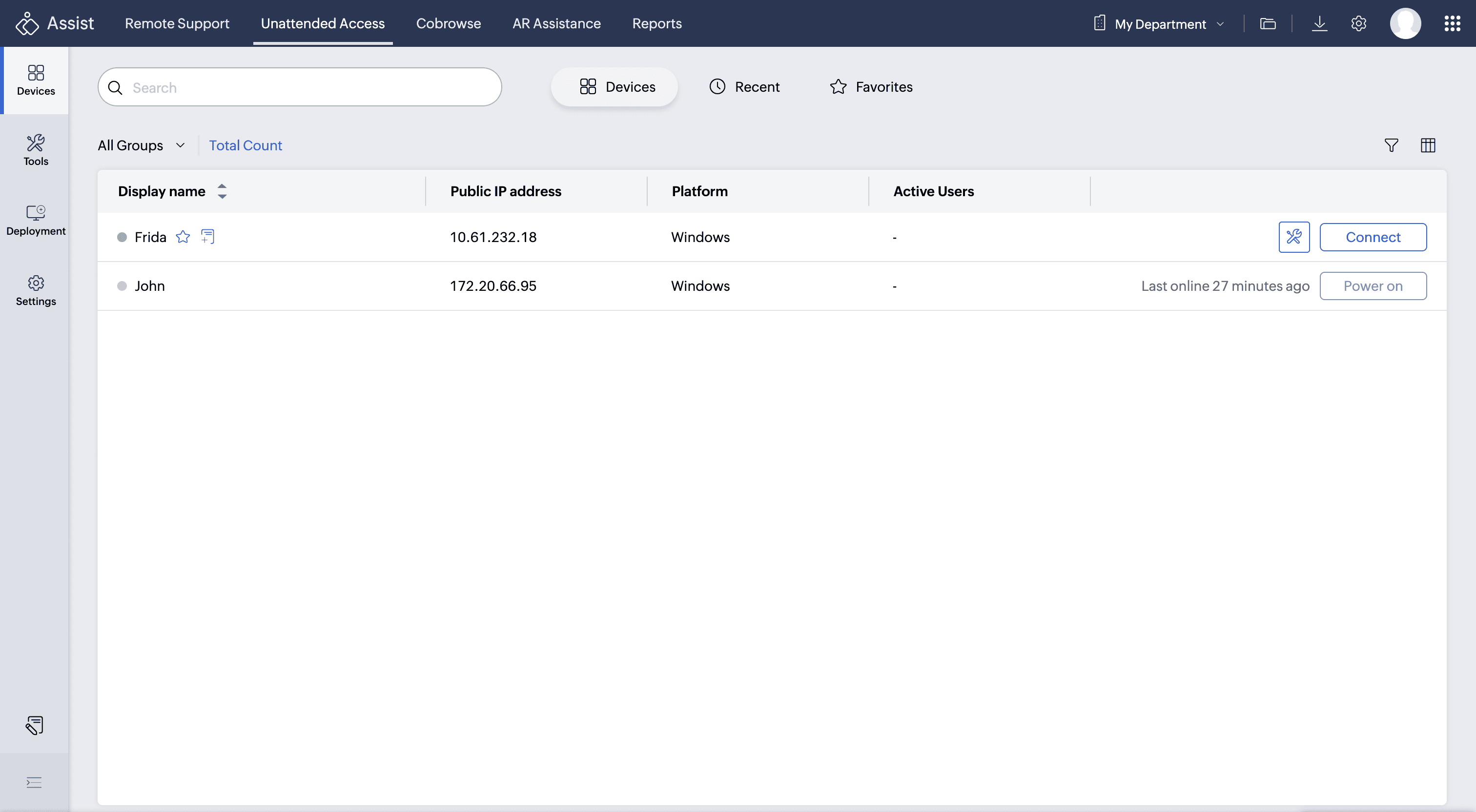Open the Deployment section in sidebar
The width and height of the screenshot is (1476, 812).
pos(36,220)
